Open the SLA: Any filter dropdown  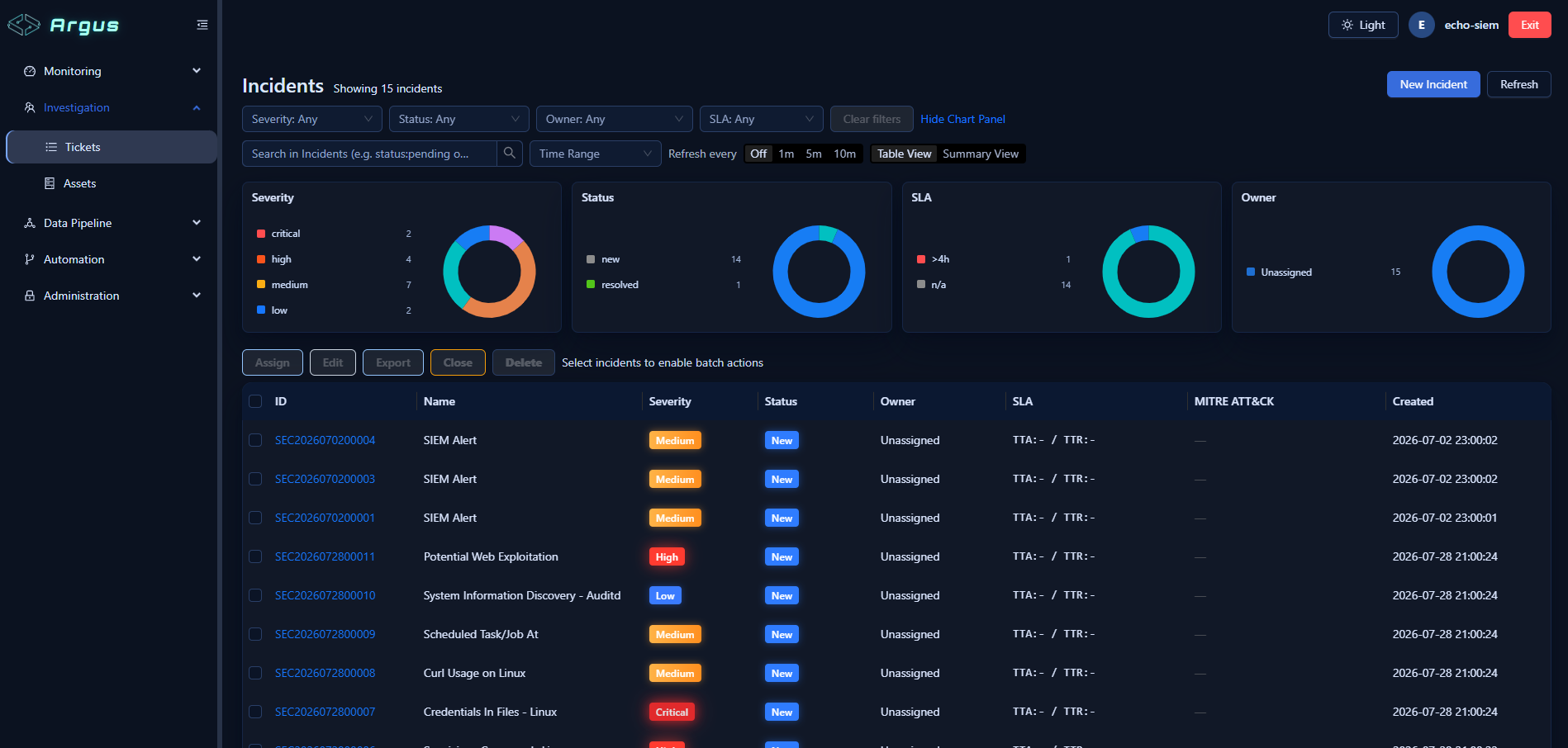[x=762, y=119]
